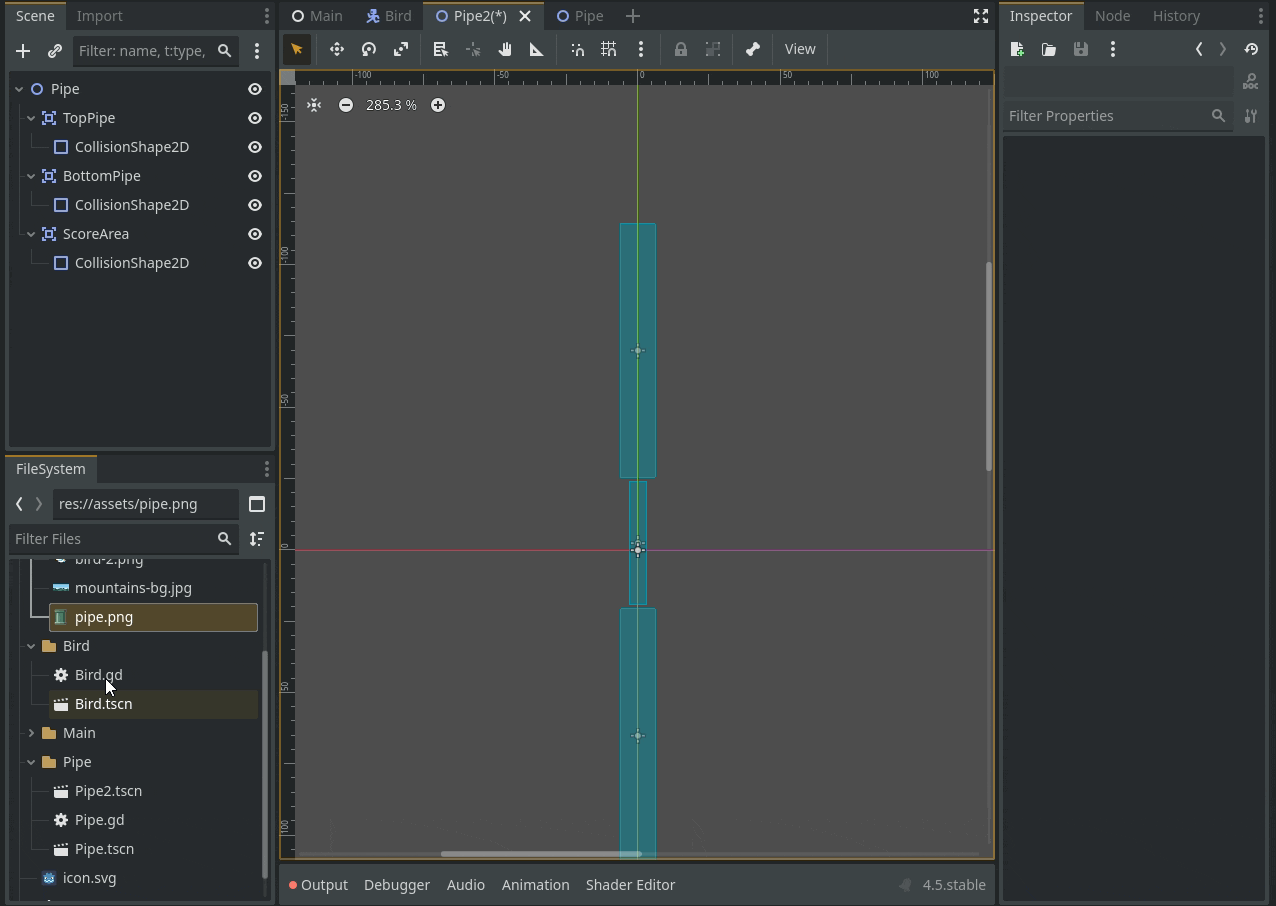Screen dimensions: 1276x906
Task: Click the horizontal scrollbar of the viewport
Action: tap(540, 854)
